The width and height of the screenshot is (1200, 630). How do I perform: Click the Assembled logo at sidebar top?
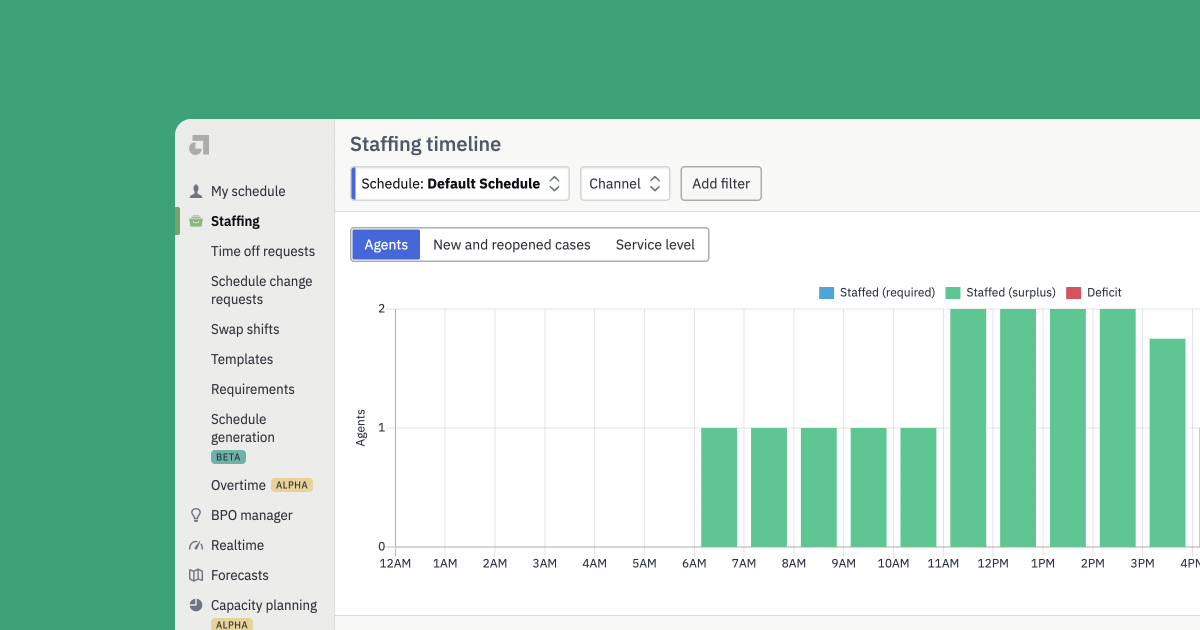[x=197, y=144]
